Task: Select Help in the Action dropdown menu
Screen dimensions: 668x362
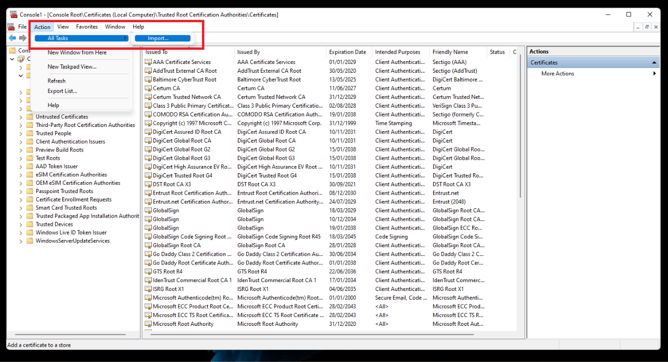Action: tap(53, 105)
